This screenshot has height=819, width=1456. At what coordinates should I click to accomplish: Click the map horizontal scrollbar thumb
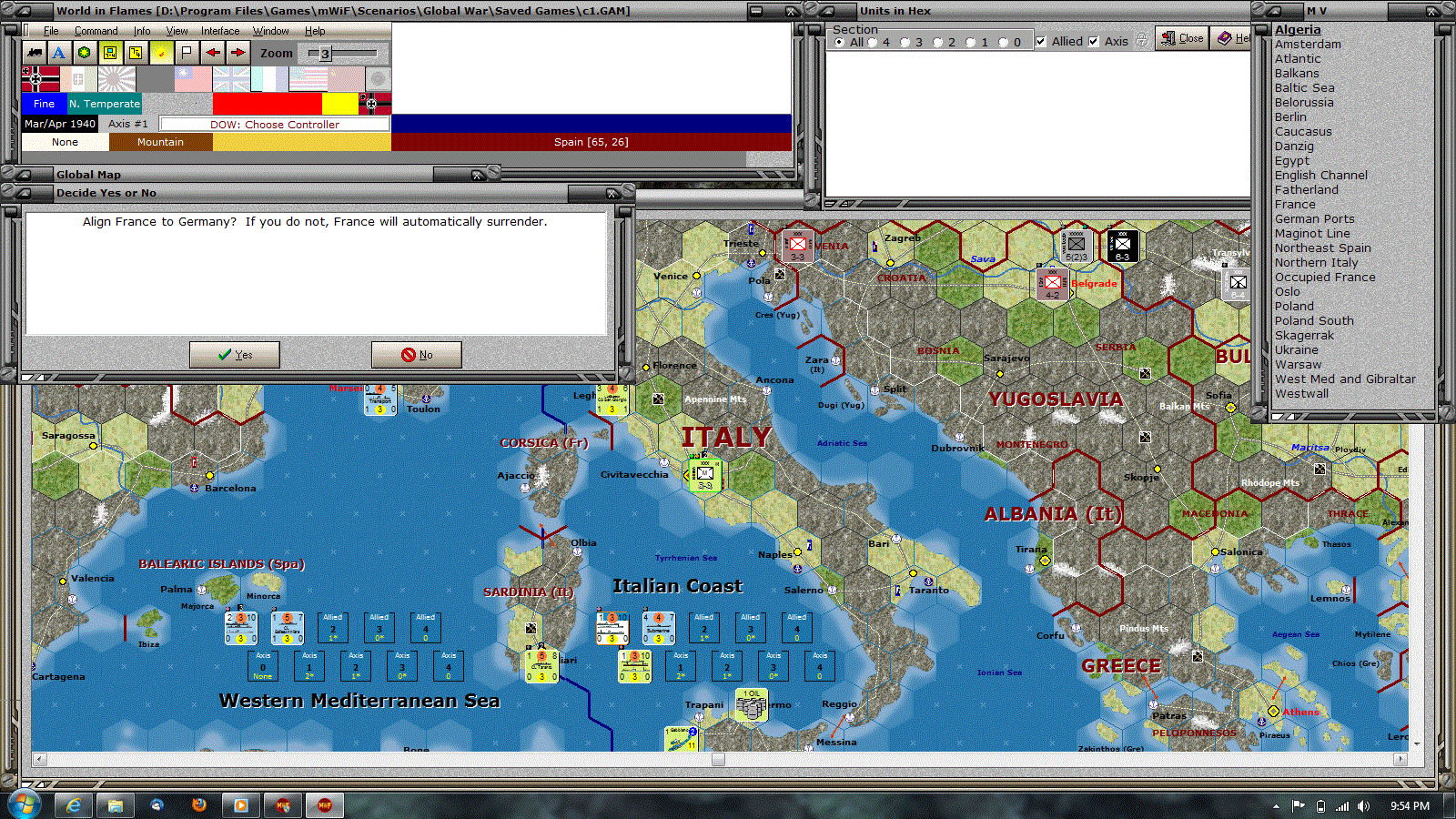(718, 759)
